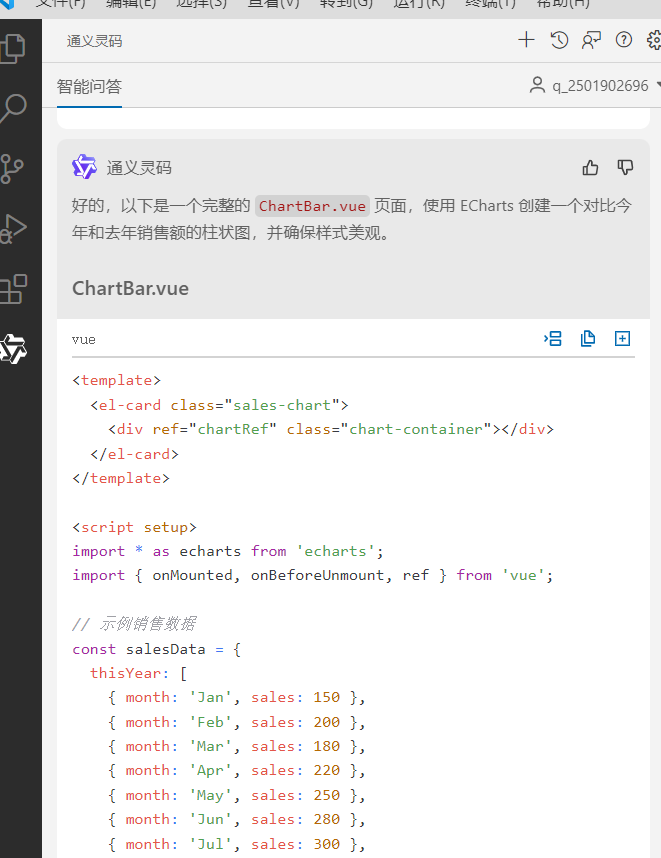This screenshot has height=858, width=661.
Task: Click the 'May' sales 250 row
Action: [x=236, y=795]
